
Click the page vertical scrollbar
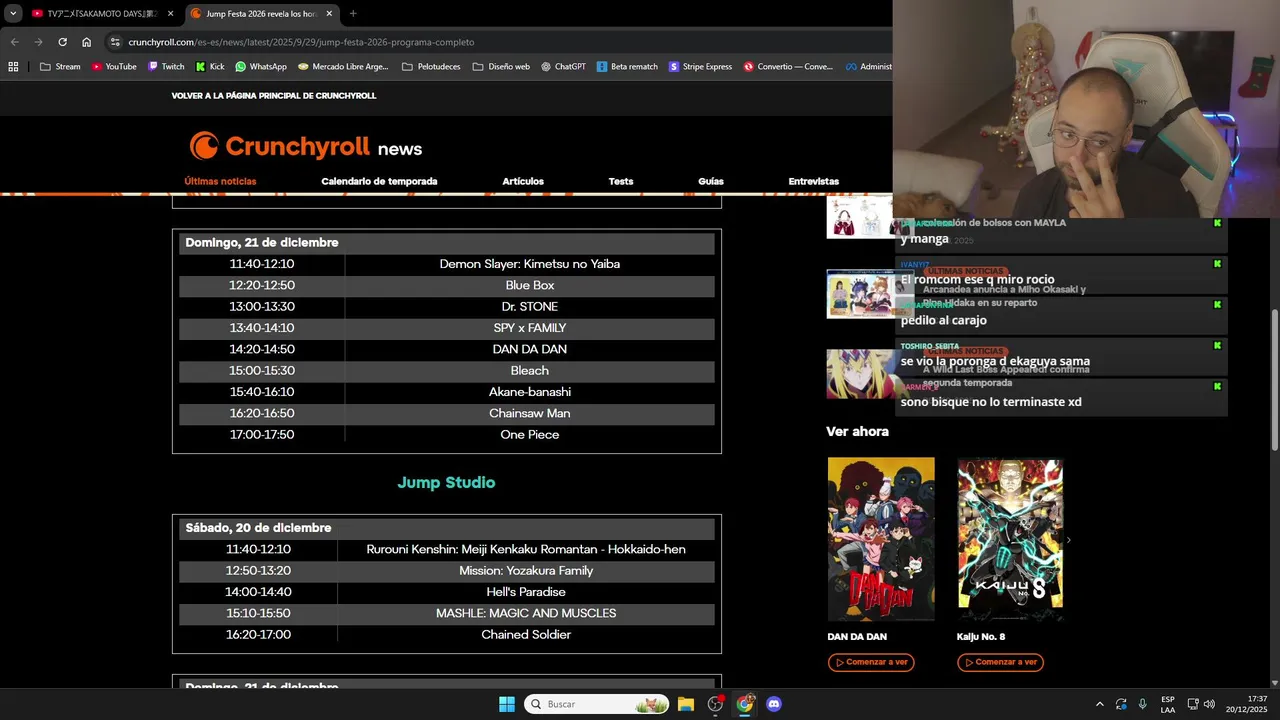pyautogui.click(x=1274, y=380)
